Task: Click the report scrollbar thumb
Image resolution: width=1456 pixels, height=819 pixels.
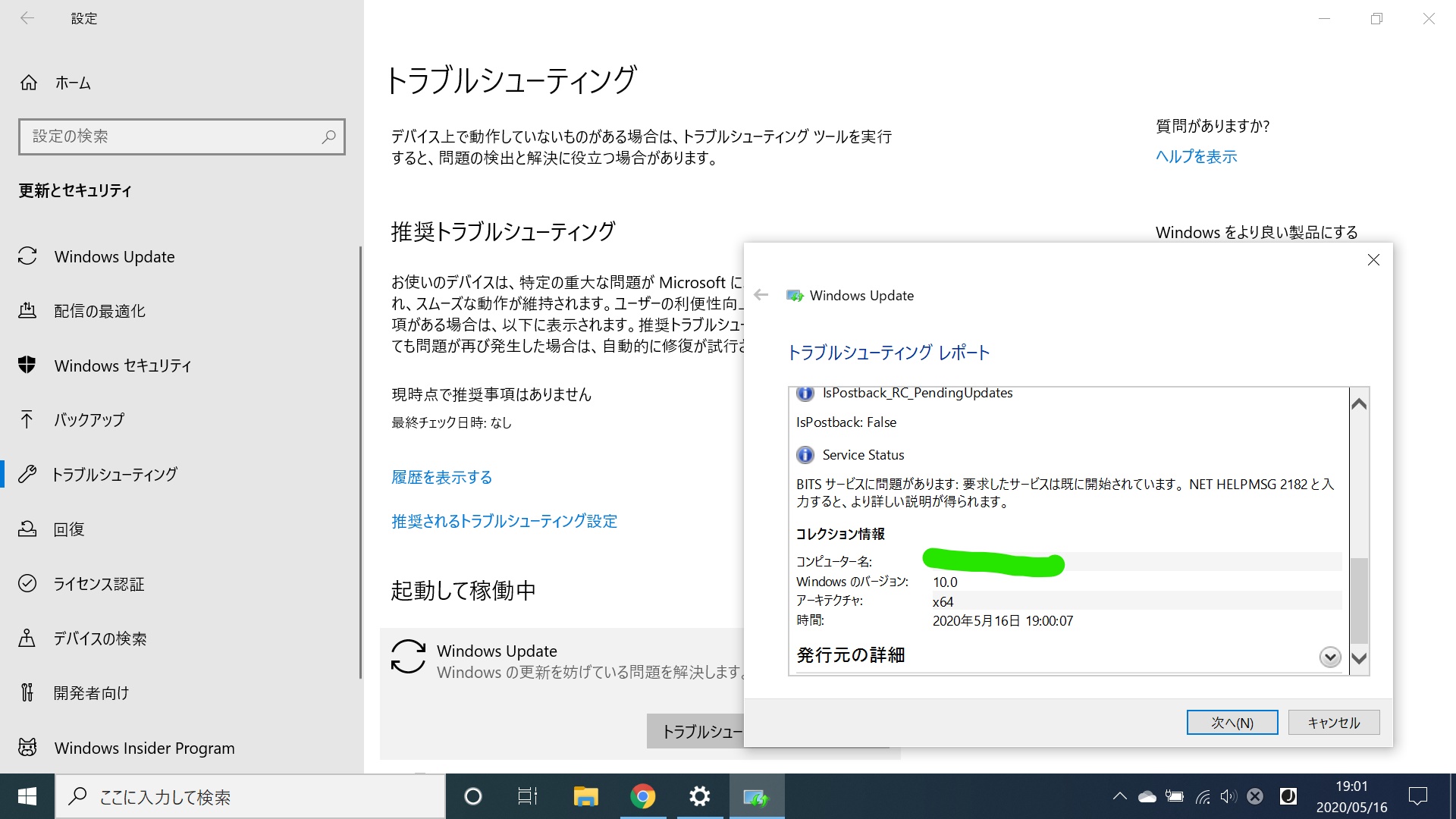Action: 1359,600
